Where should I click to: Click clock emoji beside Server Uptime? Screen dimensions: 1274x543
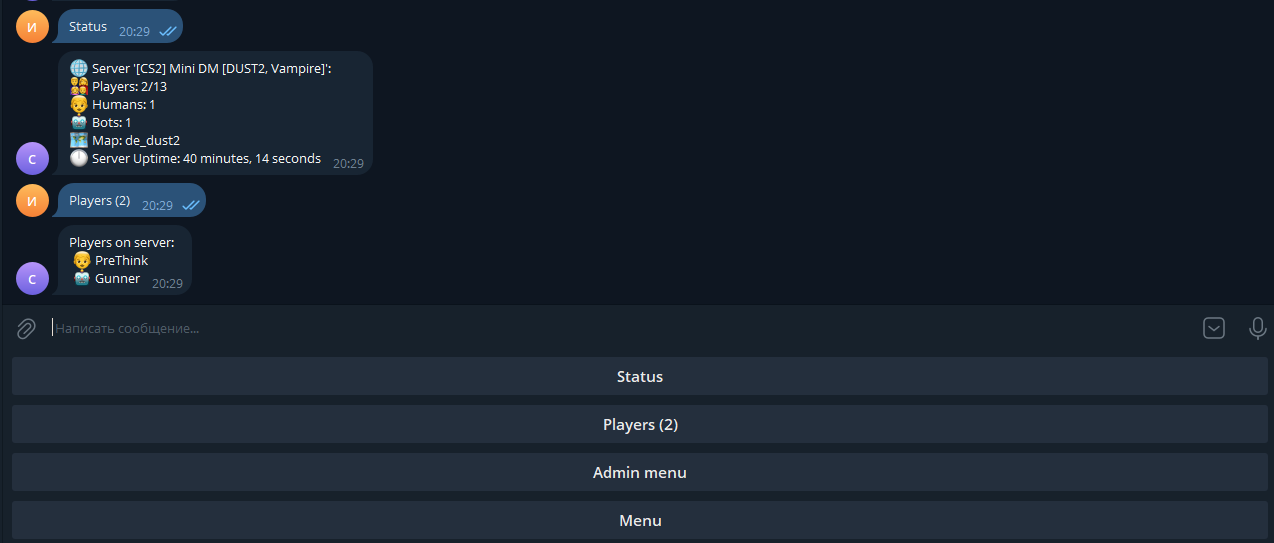(x=79, y=158)
